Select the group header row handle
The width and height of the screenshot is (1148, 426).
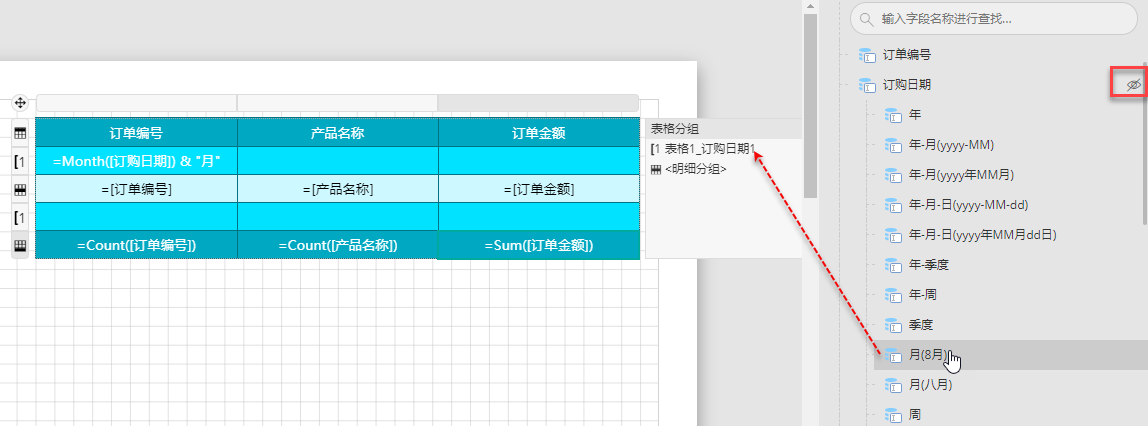click(20, 161)
